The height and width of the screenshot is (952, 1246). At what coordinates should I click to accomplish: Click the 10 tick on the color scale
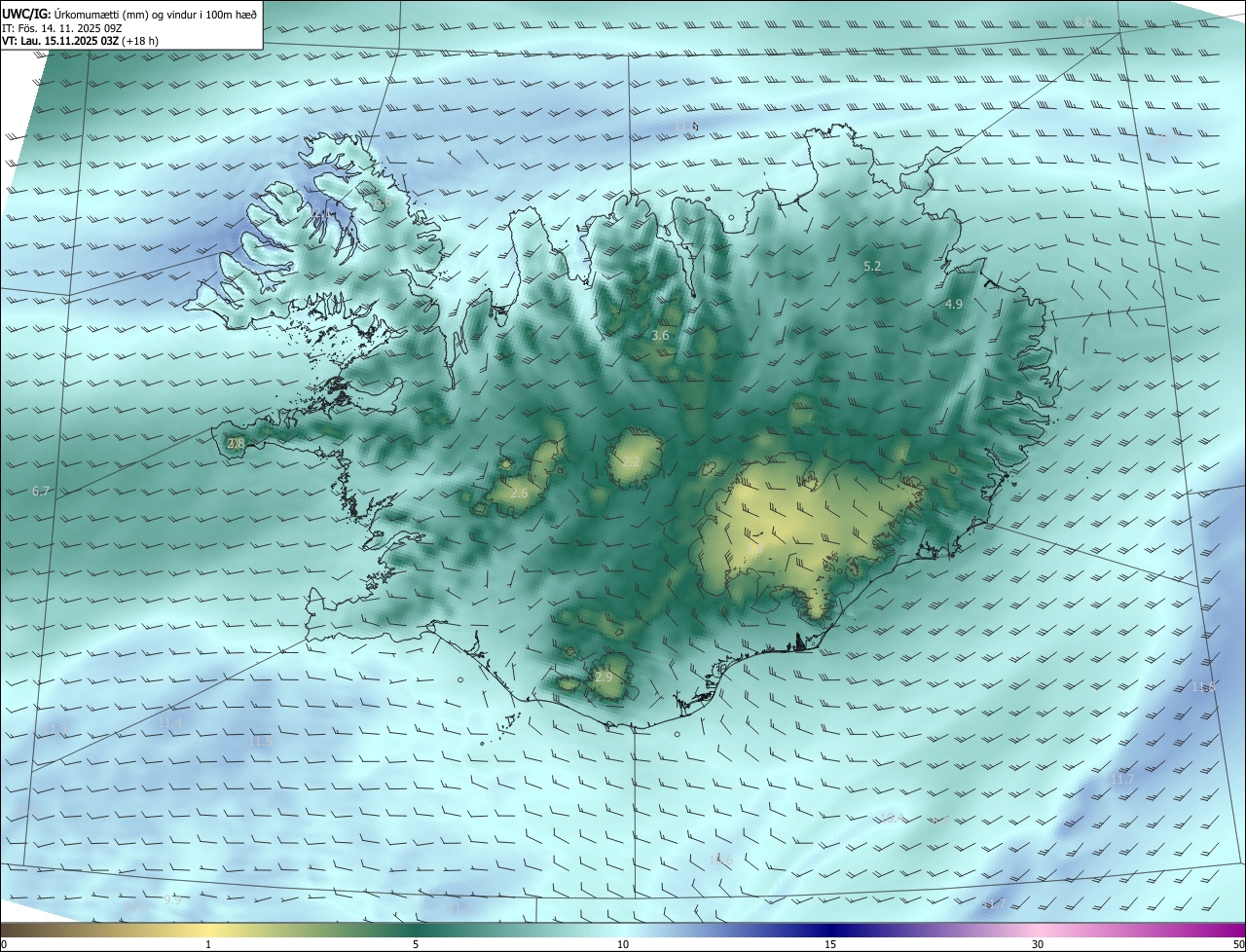(x=623, y=944)
